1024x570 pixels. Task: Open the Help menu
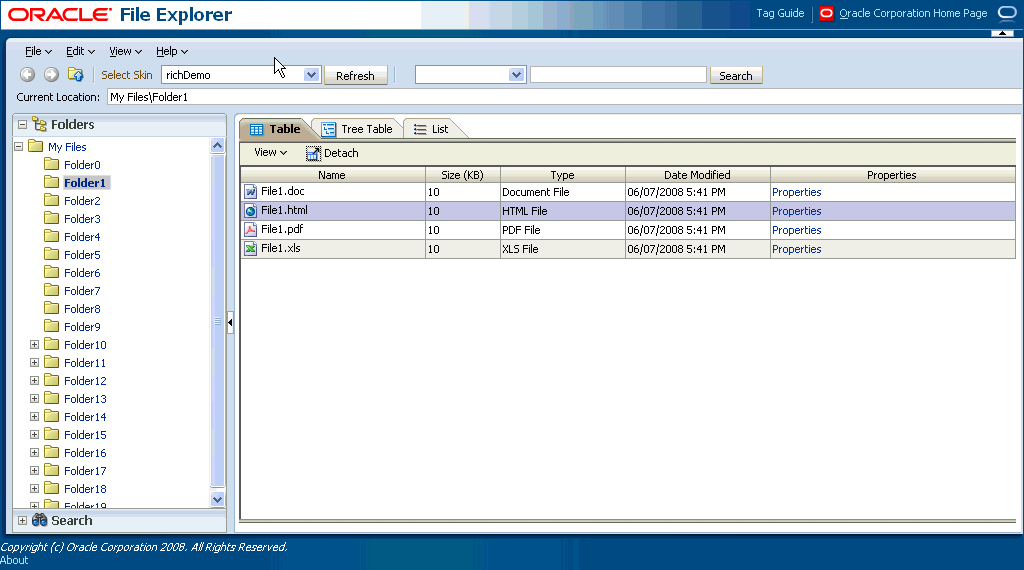pyautogui.click(x=172, y=52)
